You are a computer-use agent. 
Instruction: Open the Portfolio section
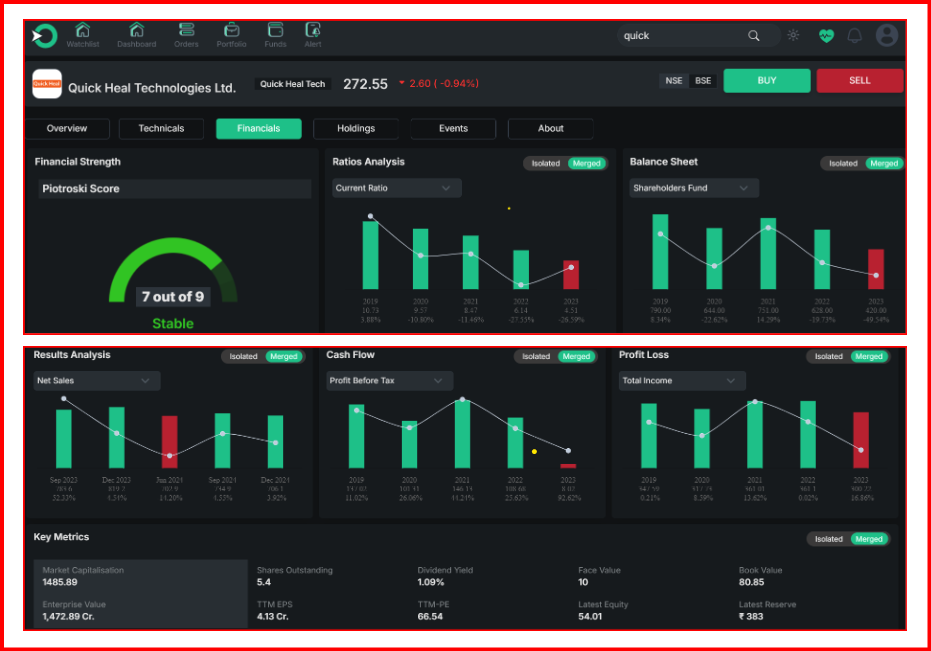[x=232, y=35]
